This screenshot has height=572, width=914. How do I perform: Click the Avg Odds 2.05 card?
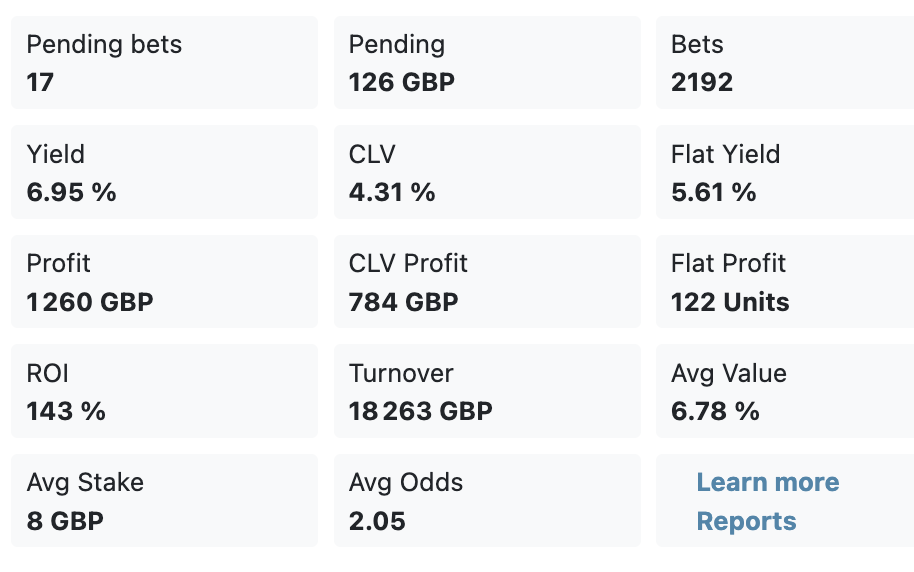[x=487, y=500]
